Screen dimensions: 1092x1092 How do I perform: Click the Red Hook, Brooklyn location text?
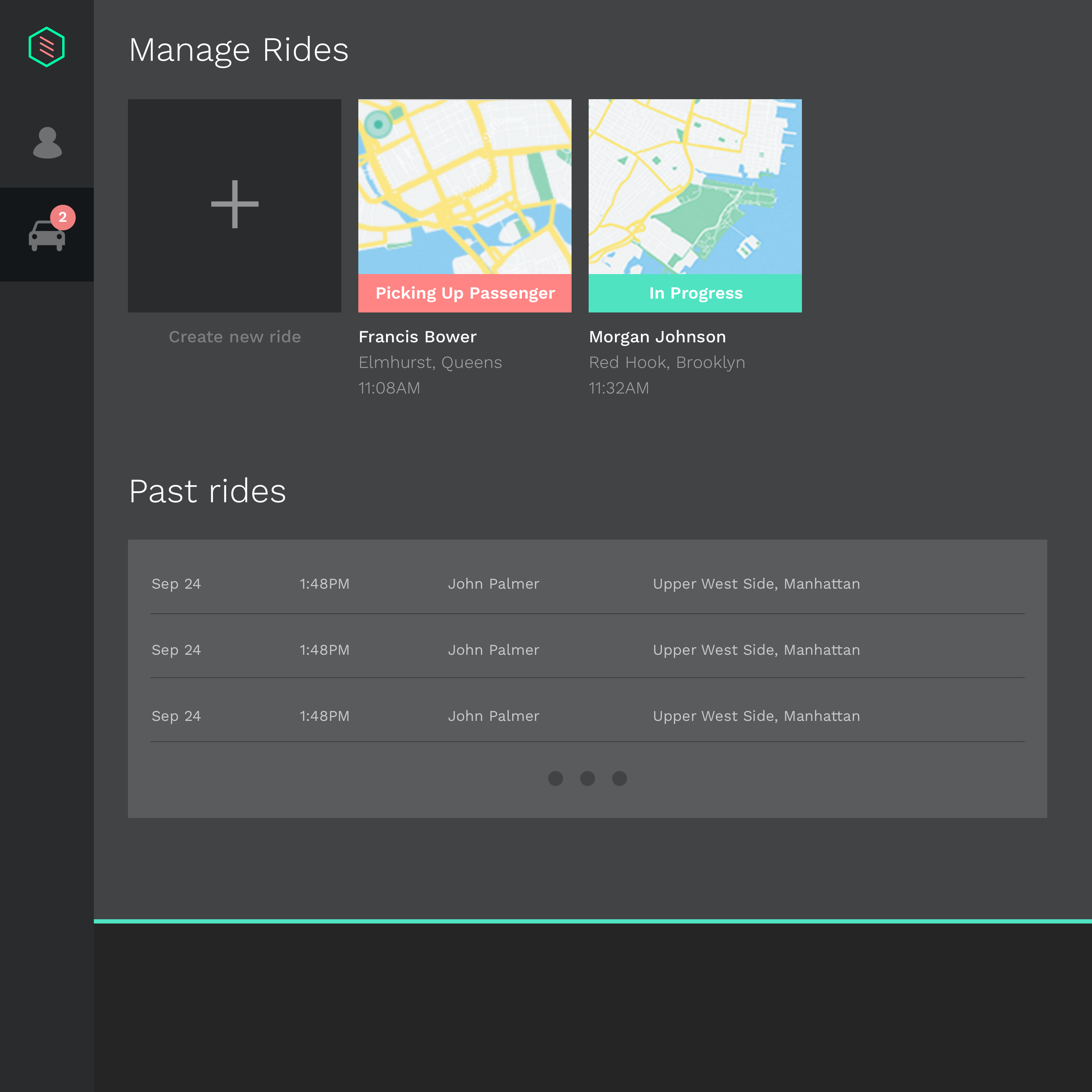[x=667, y=362]
